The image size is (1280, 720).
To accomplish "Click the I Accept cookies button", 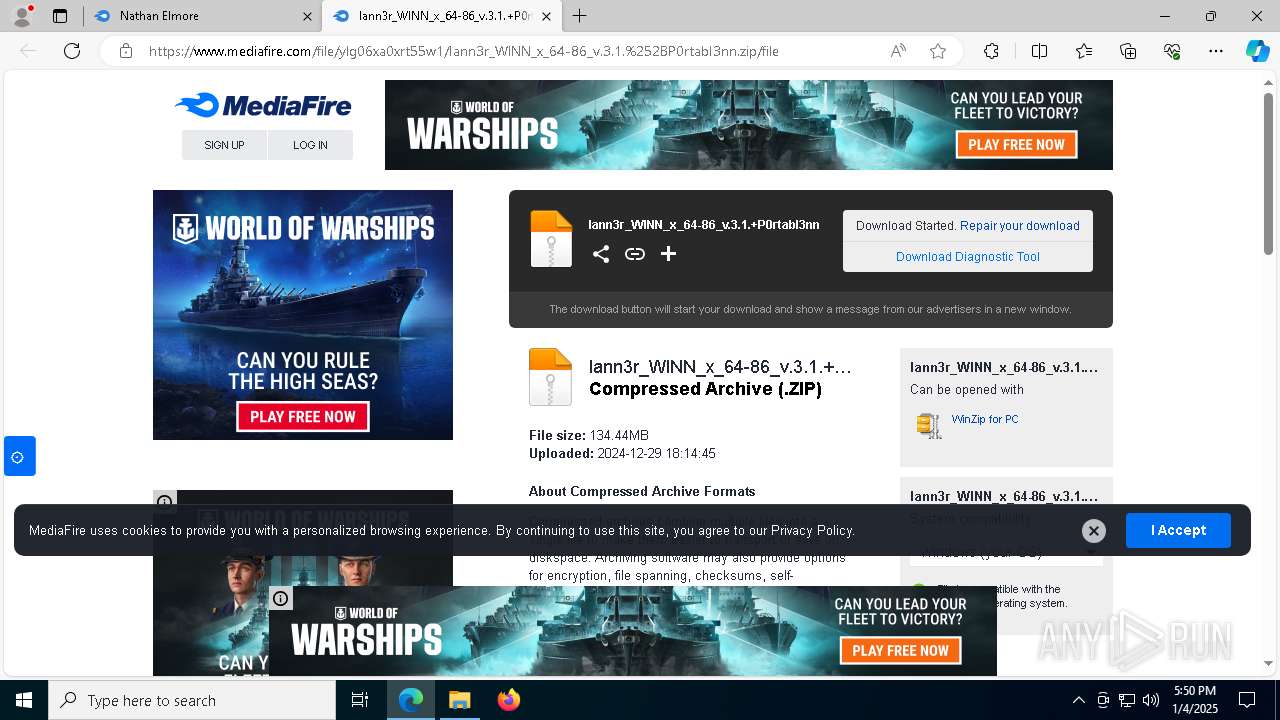I will pos(1178,530).
